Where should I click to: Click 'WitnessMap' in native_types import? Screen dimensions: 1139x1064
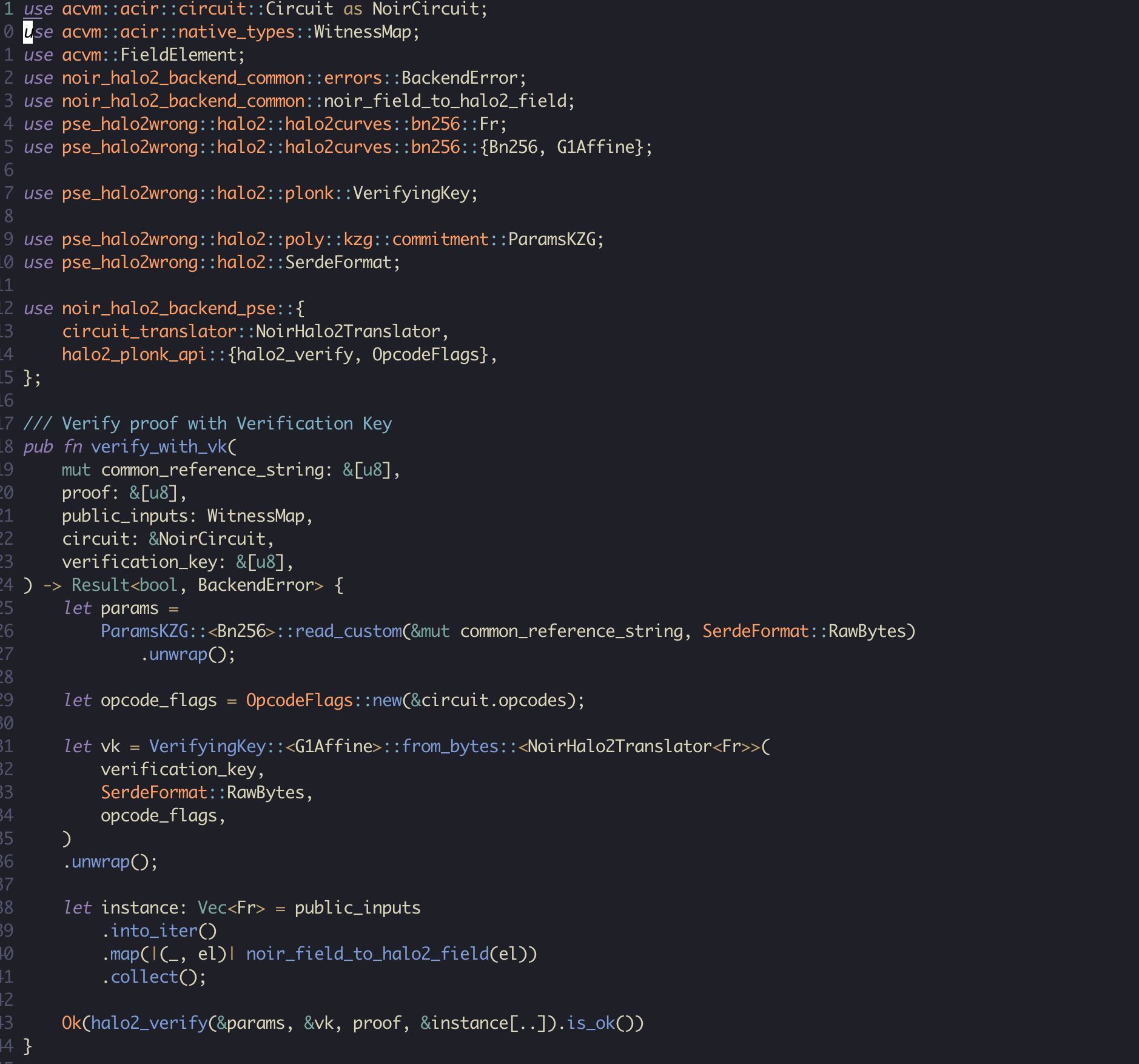[x=363, y=32]
